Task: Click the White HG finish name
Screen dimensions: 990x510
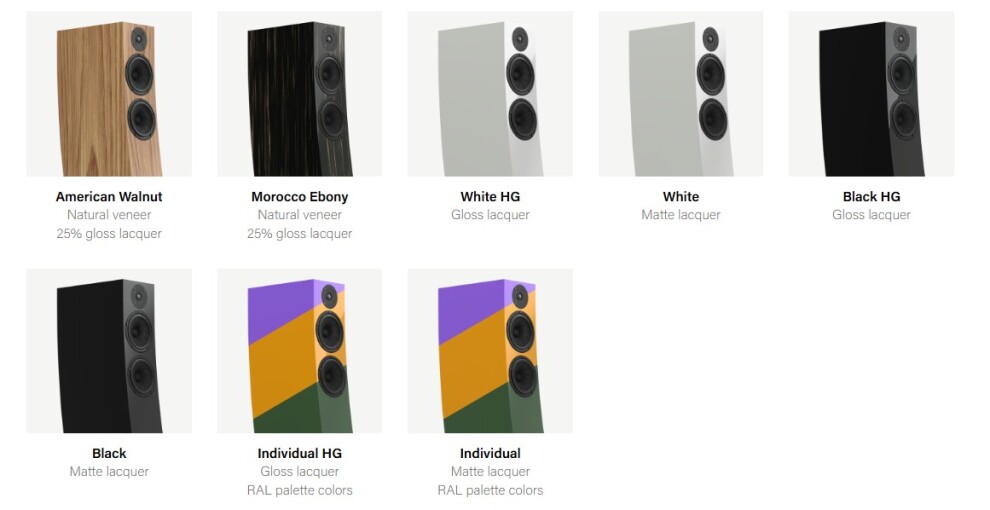Action: click(490, 196)
